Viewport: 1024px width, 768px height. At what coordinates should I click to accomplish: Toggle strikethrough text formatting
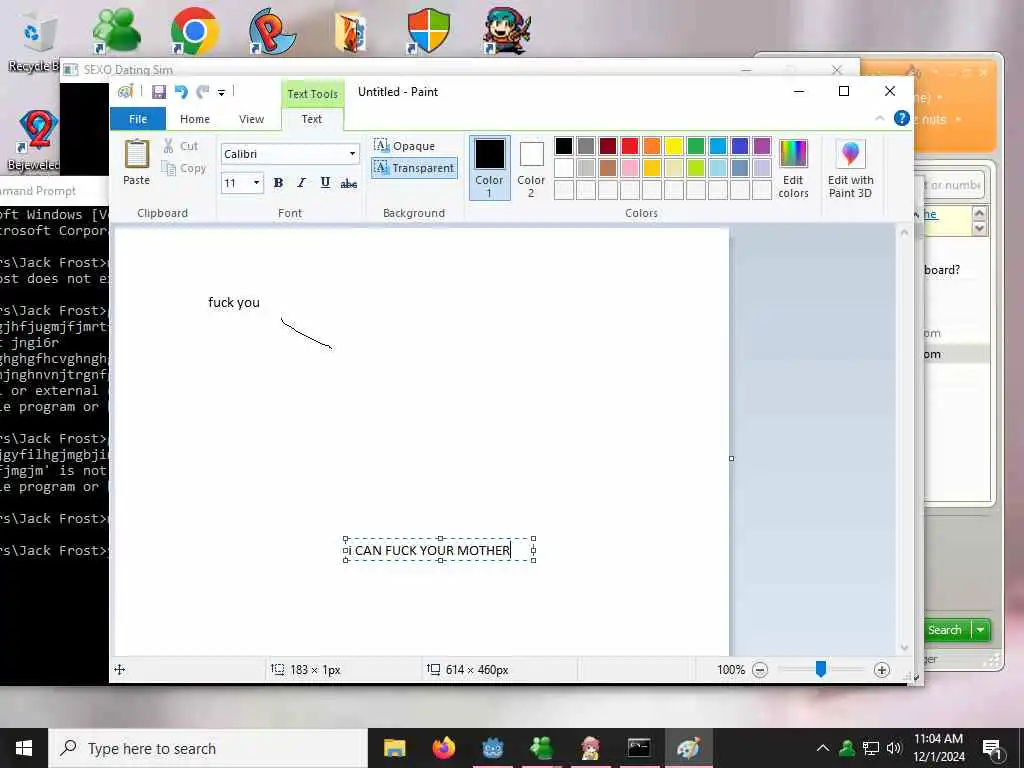click(349, 184)
